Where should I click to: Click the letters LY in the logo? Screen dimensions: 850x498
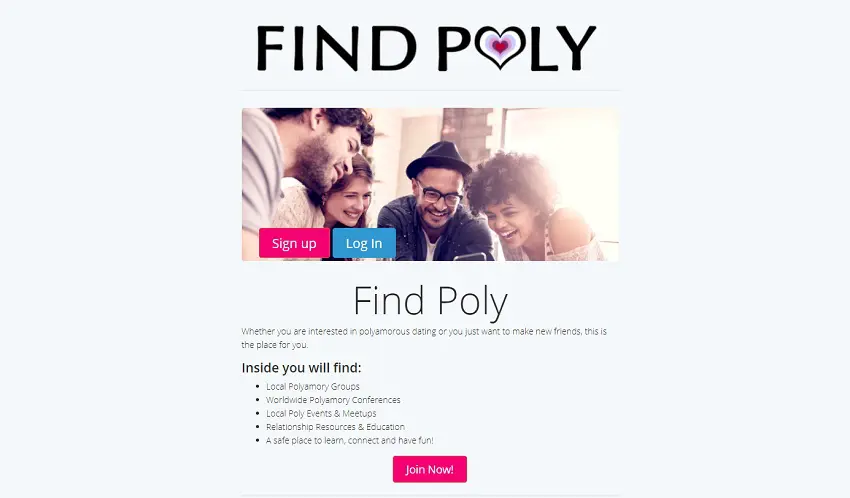point(563,48)
